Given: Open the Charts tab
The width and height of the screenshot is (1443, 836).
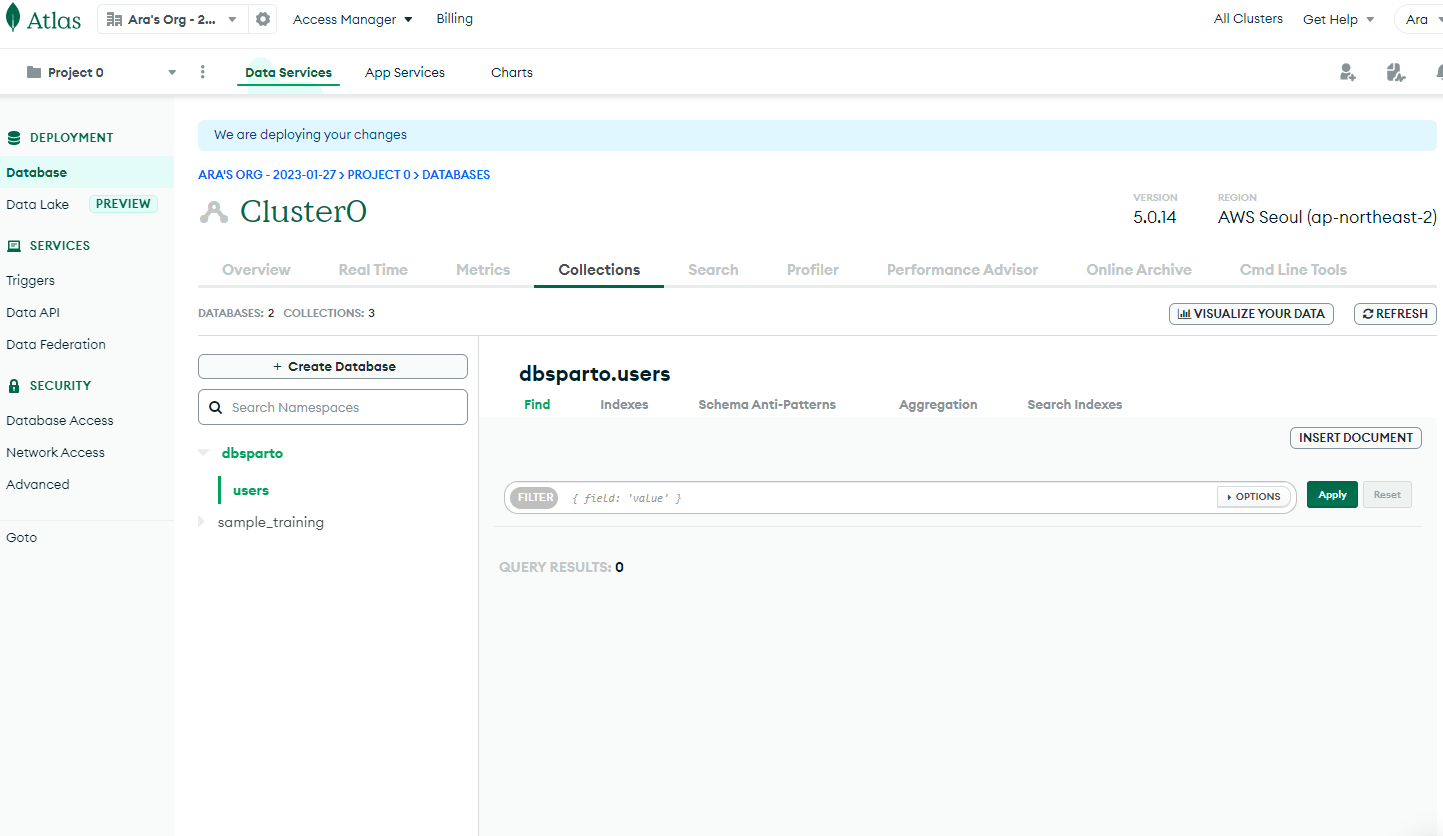Looking at the screenshot, I should click(x=512, y=72).
